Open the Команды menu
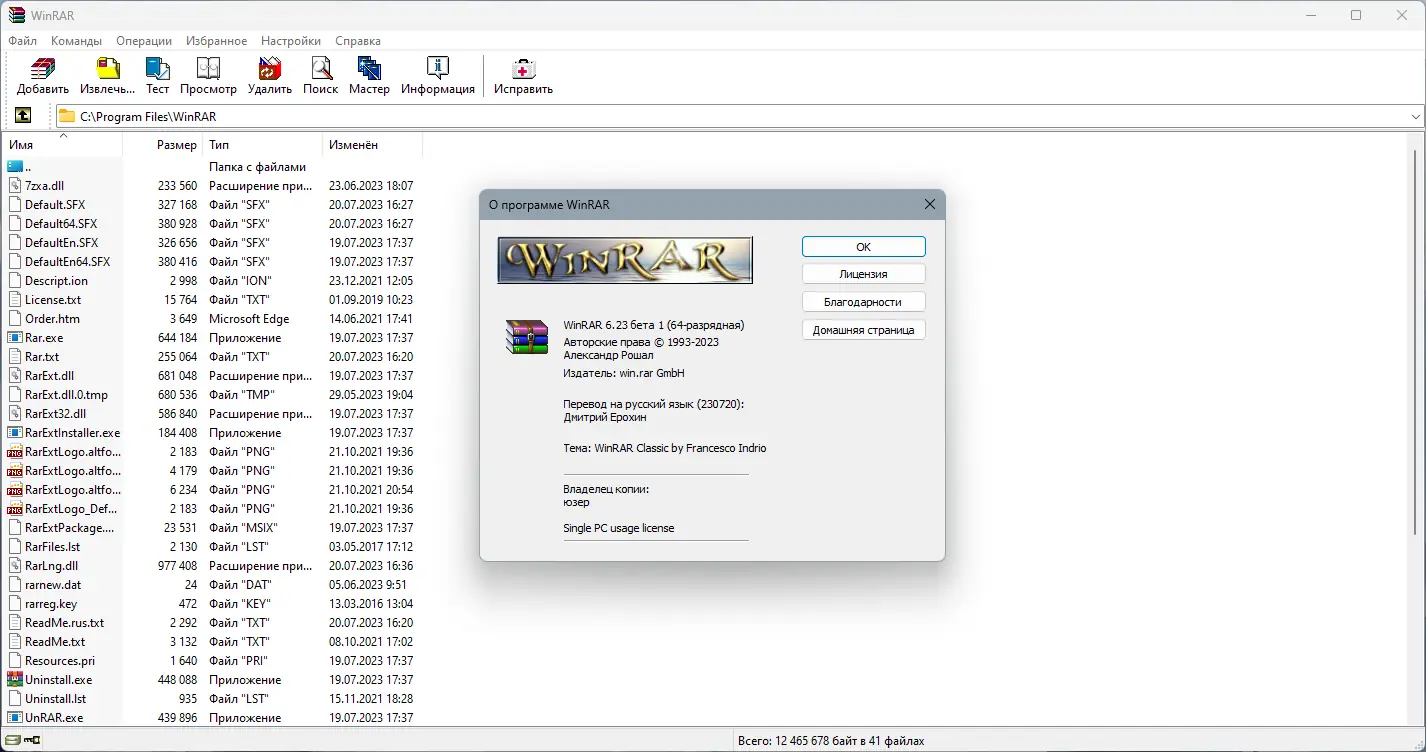 (x=77, y=41)
